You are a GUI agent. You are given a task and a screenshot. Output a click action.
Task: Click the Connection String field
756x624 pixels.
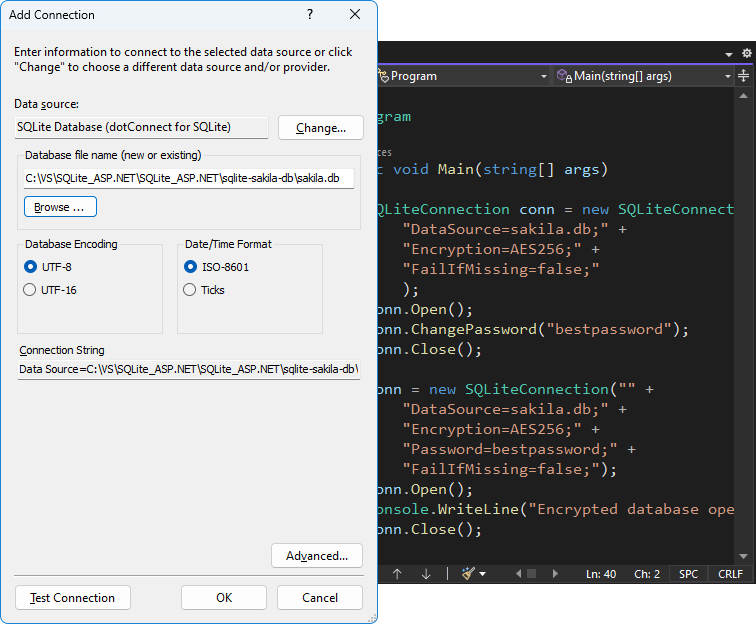point(189,369)
